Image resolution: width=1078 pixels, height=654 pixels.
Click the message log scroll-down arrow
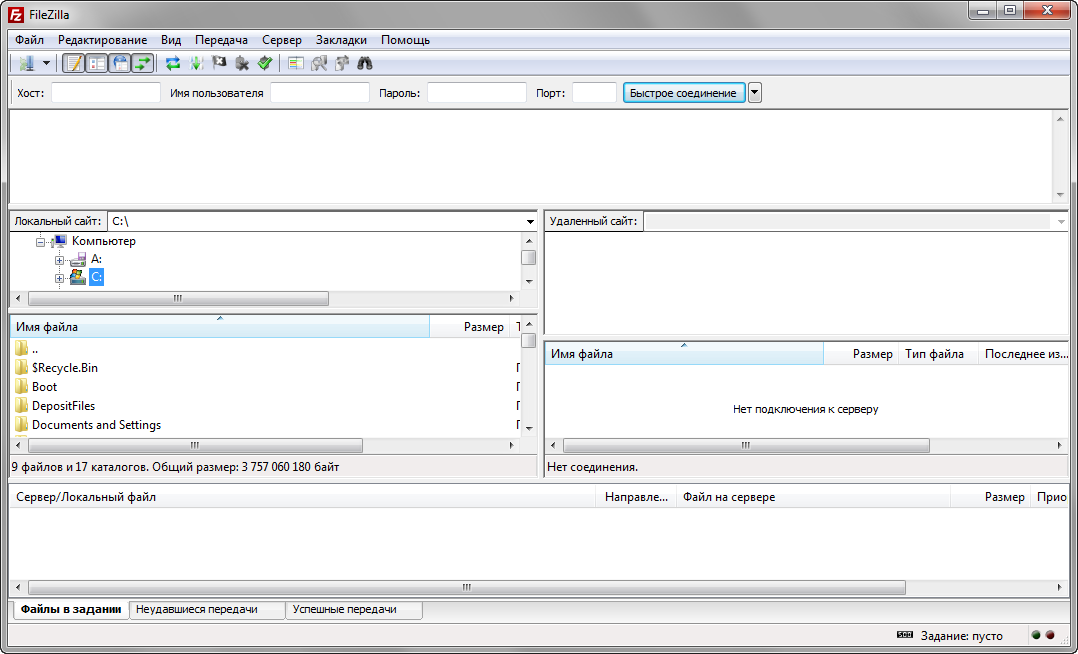[x=1060, y=195]
